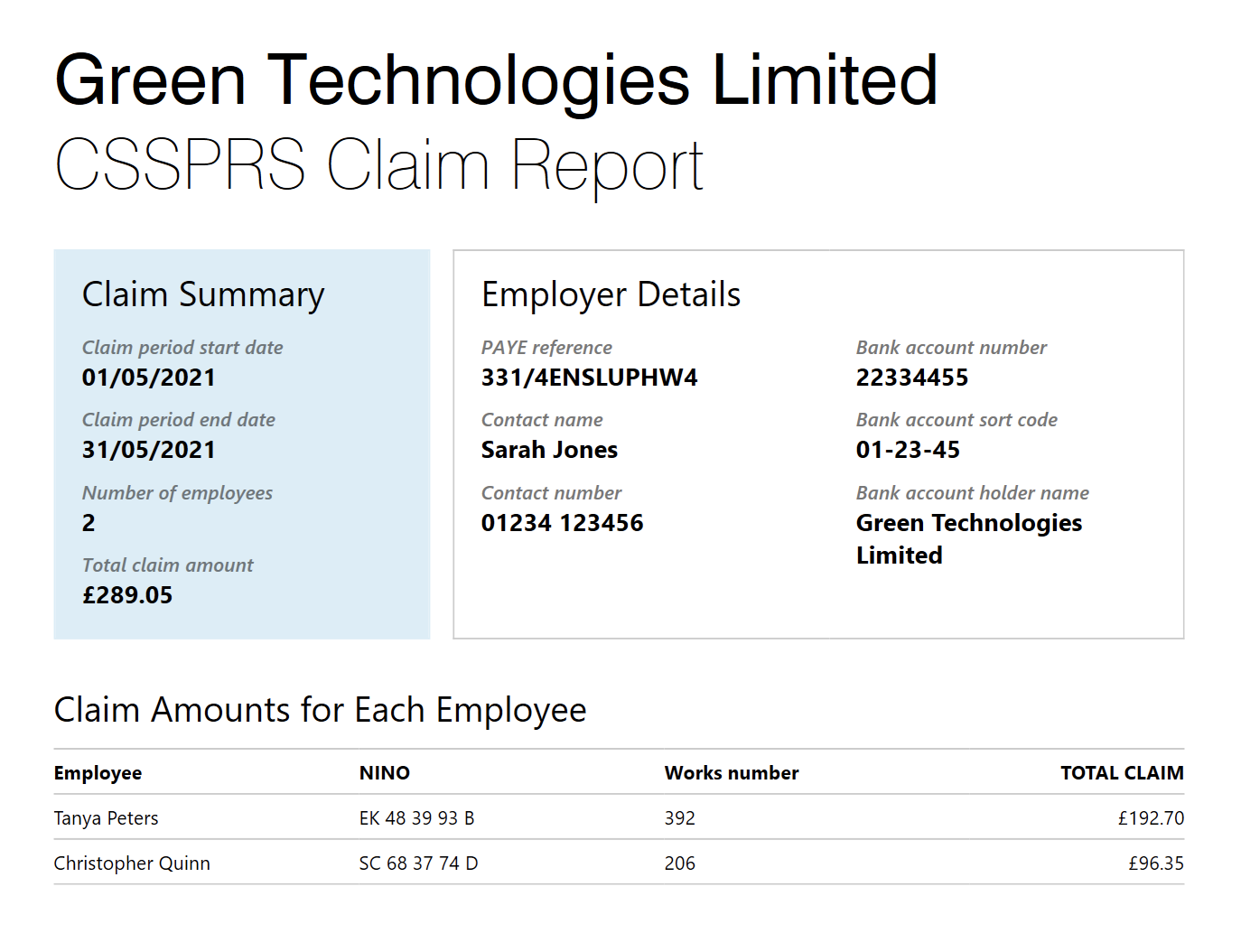
Task: Click the 'Claim Amounts for Each Employee' heading
Action: coord(321,711)
